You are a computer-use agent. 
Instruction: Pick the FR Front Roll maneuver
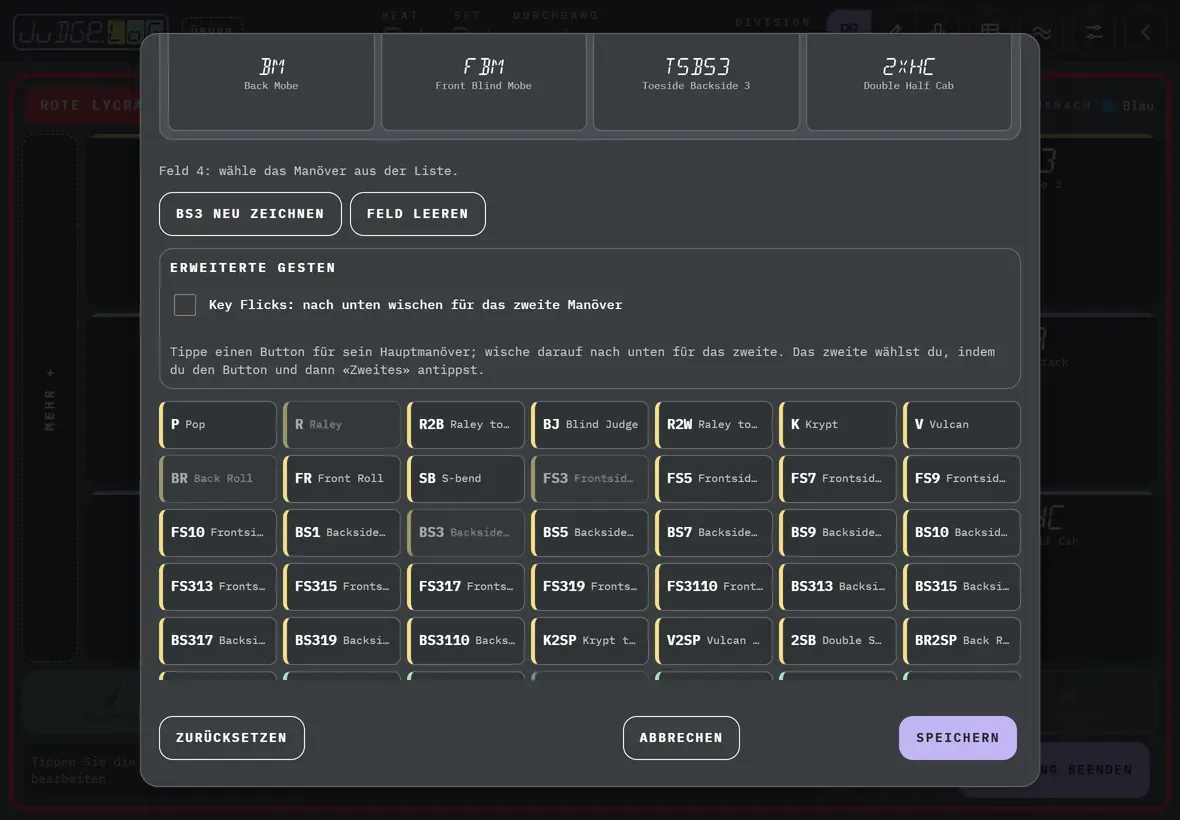(342, 478)
